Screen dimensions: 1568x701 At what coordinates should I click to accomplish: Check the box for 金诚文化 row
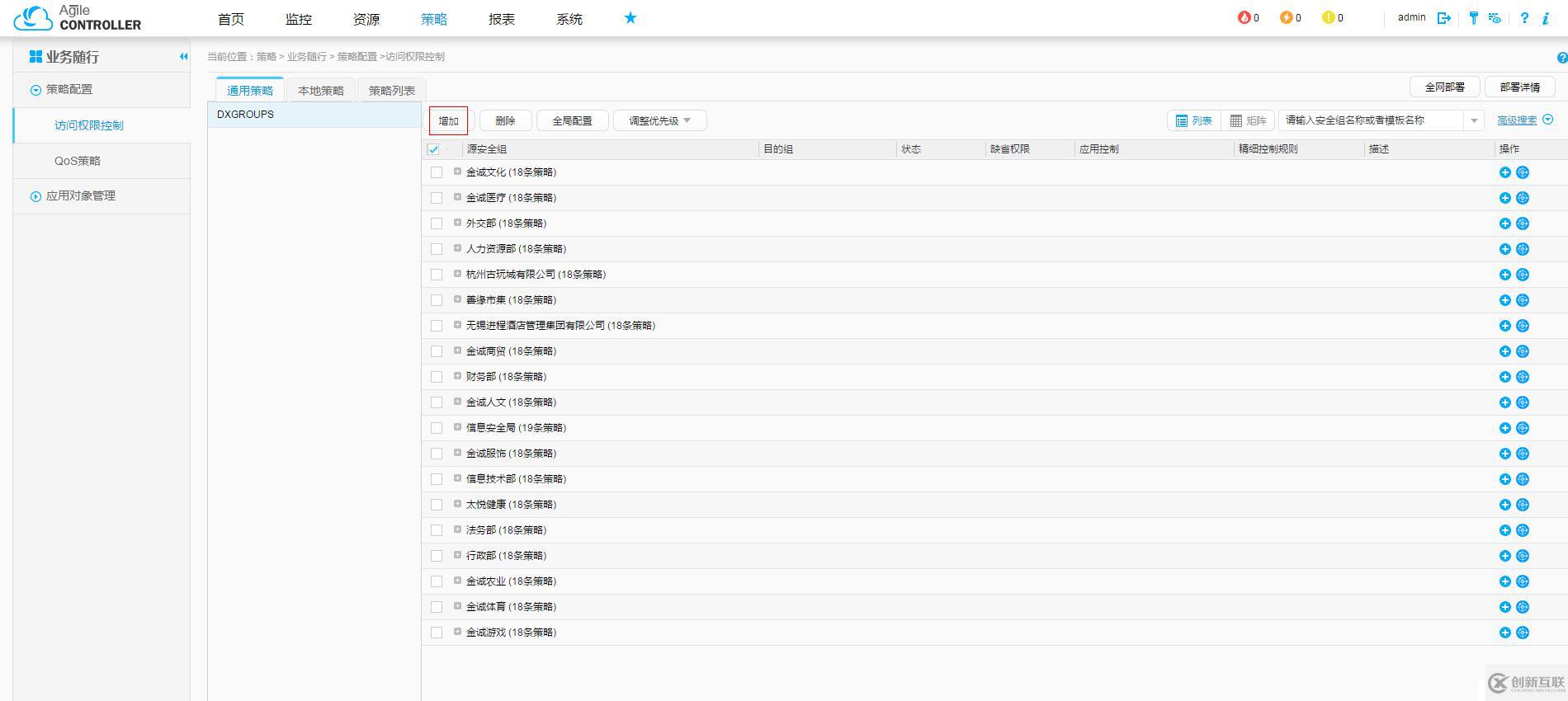pos(437,172)
